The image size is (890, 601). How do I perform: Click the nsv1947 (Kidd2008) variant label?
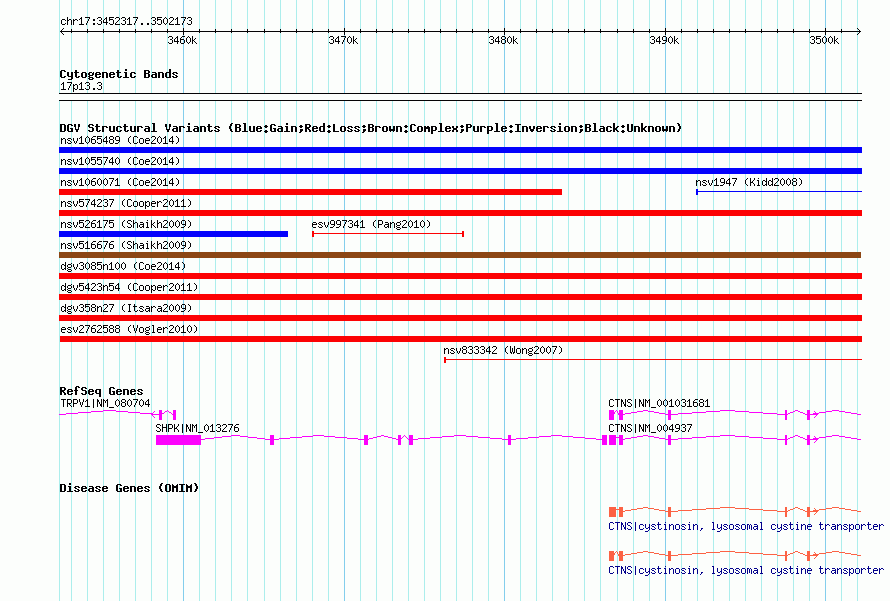pyautogui.click(x=749, y=182)
